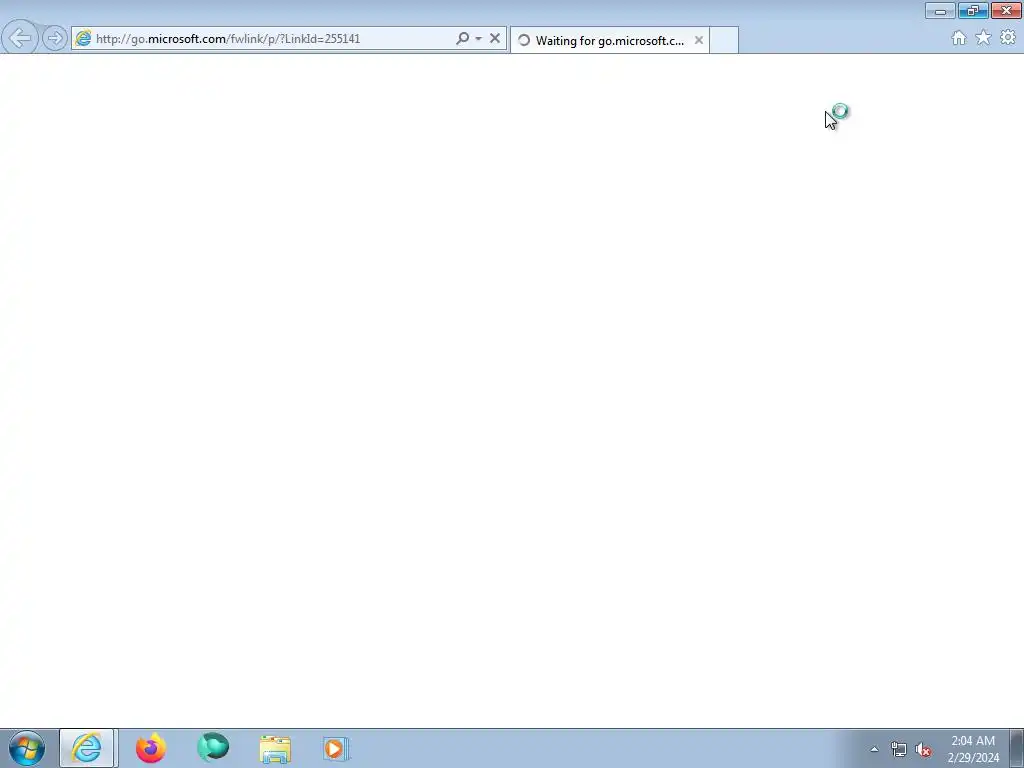Open the Home page icon
1024x768 pixels.
(959, 38)
